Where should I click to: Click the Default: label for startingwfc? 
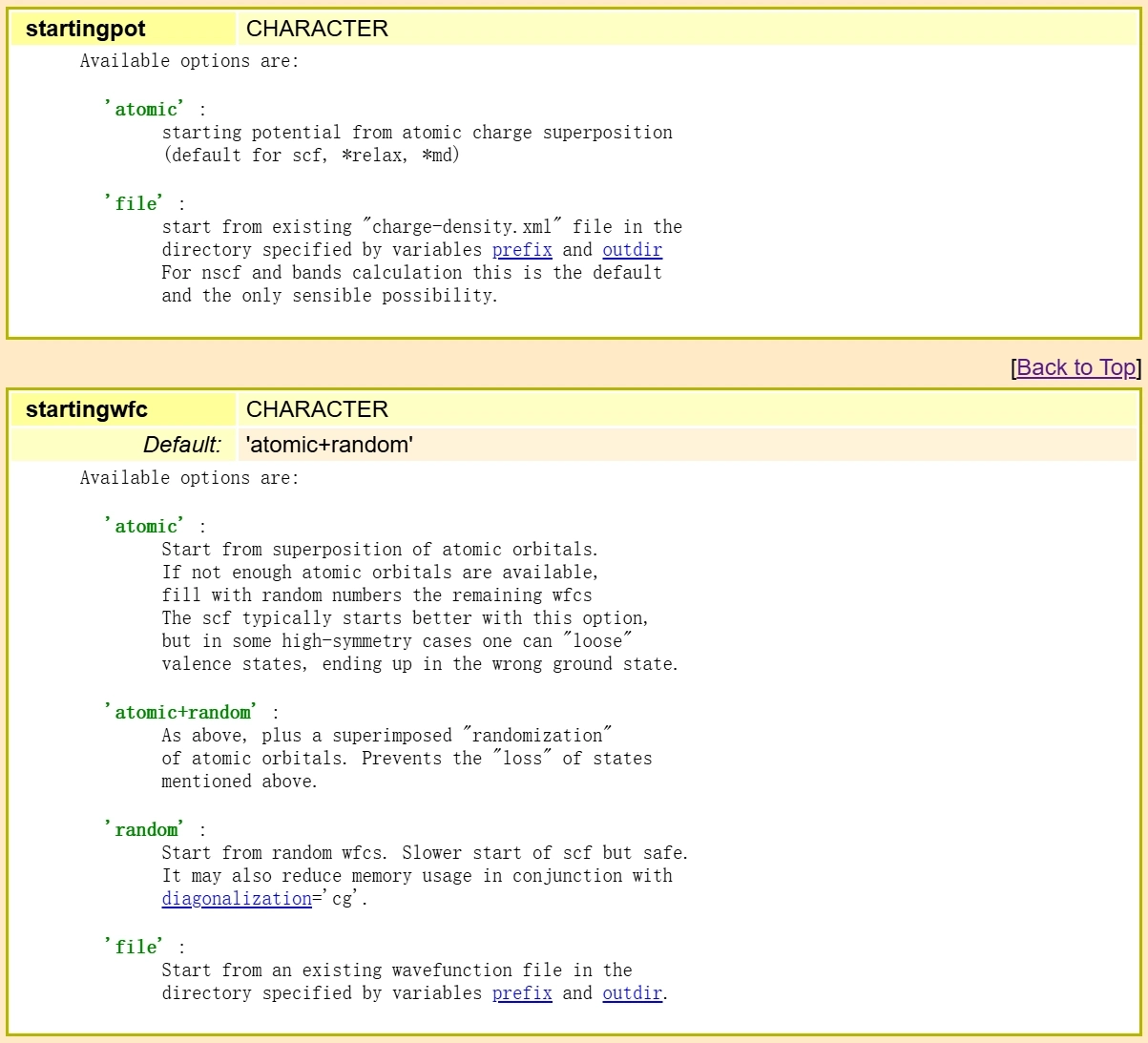coord(182,445)
